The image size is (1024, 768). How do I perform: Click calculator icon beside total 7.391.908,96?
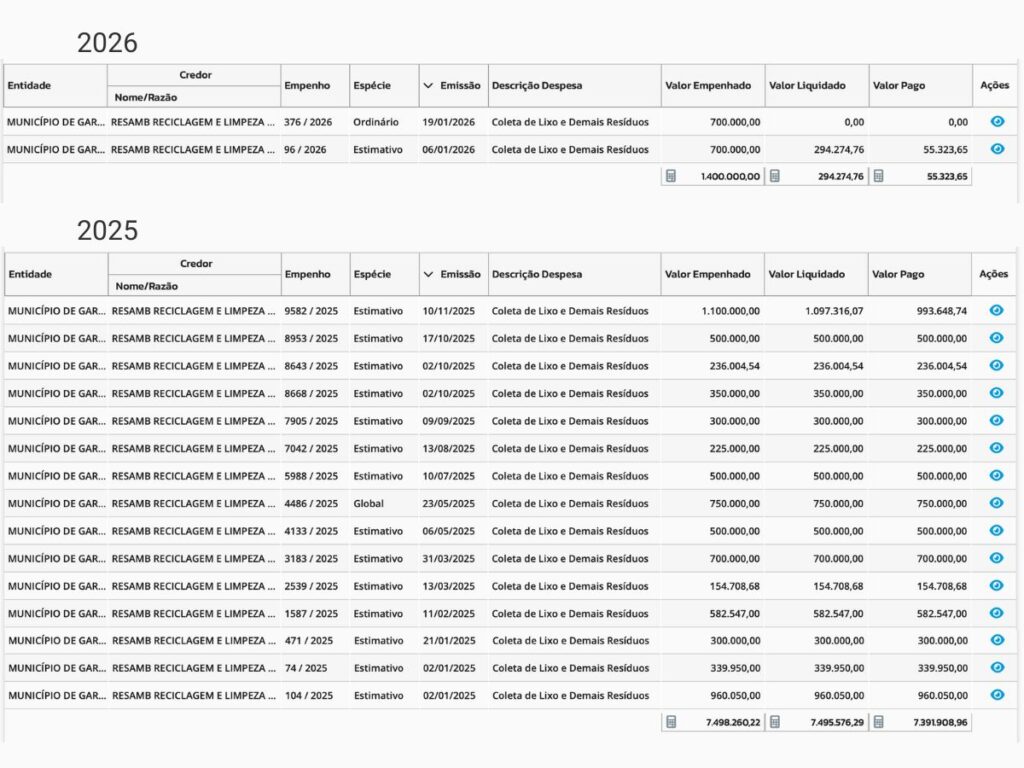(x=878, y=721)
